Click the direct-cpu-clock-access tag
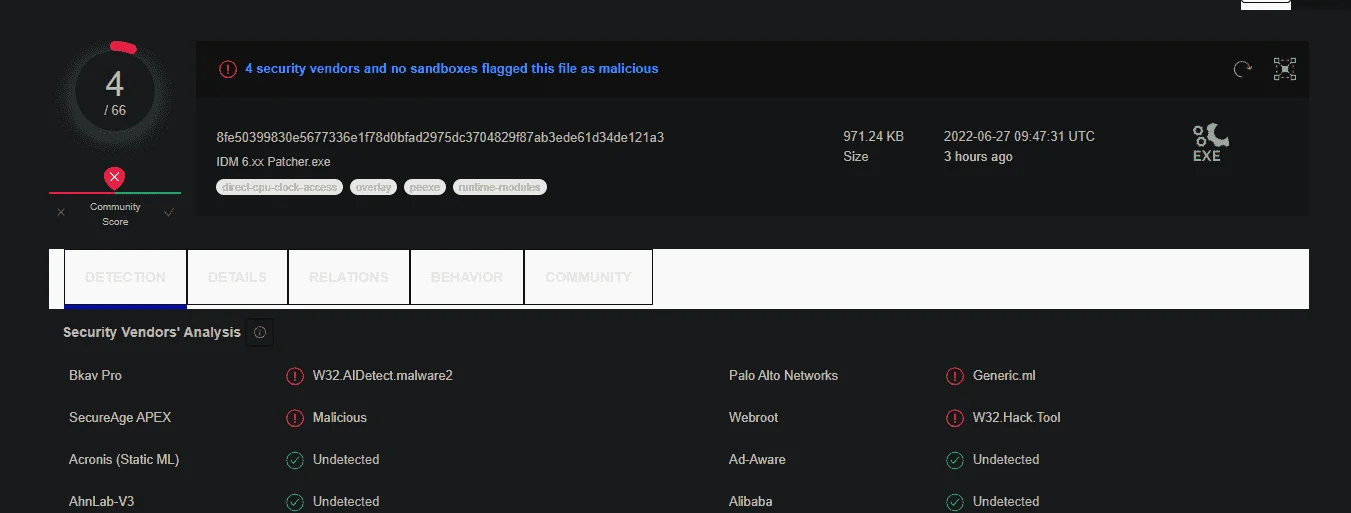This screenshot has height=513, width=1351. point(280,187)
